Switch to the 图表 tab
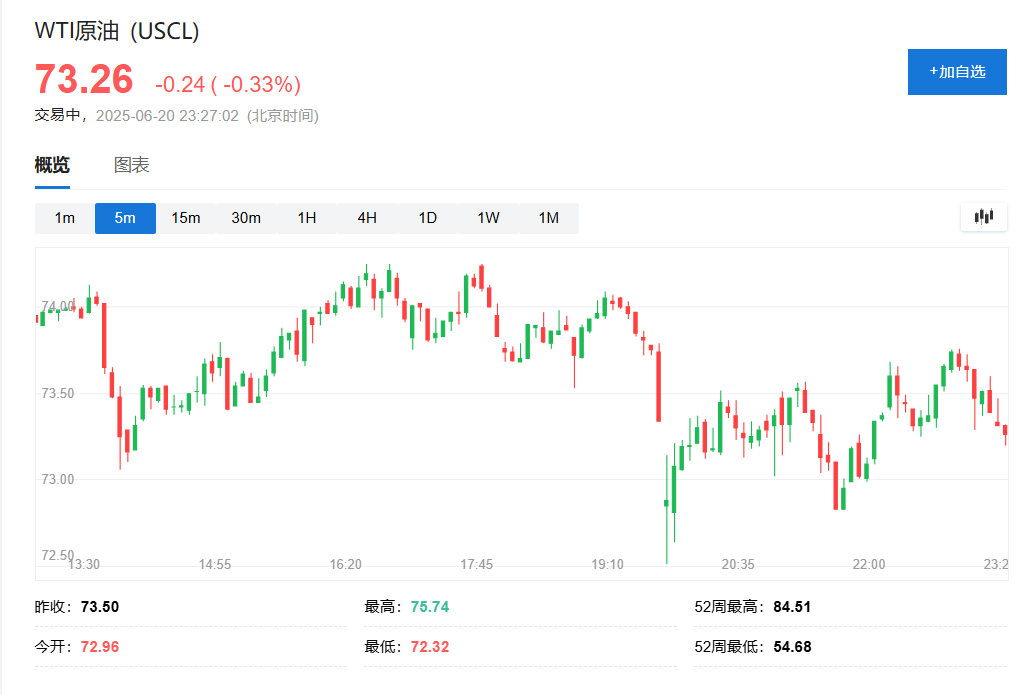The image size is (1027, 695). [x=132, y=165]
